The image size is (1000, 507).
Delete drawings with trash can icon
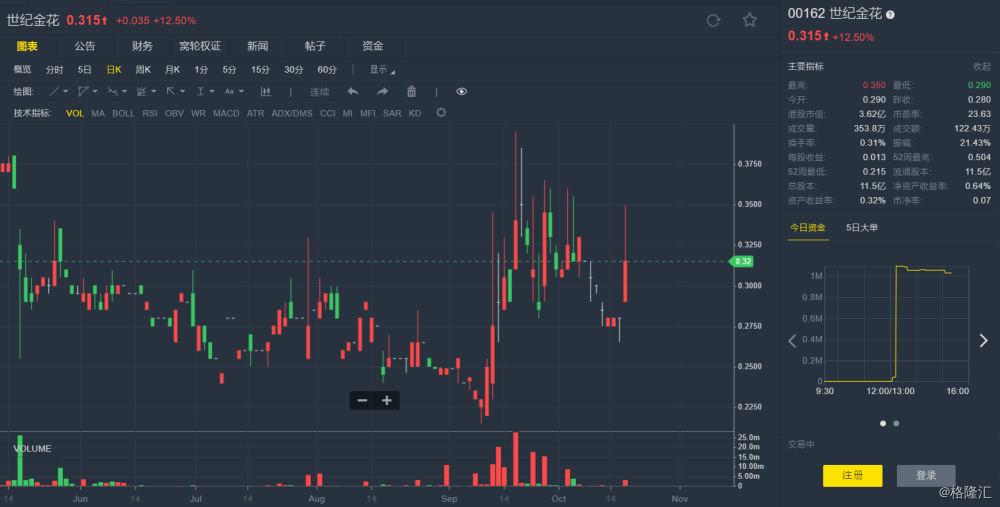[x=411, y=92]
